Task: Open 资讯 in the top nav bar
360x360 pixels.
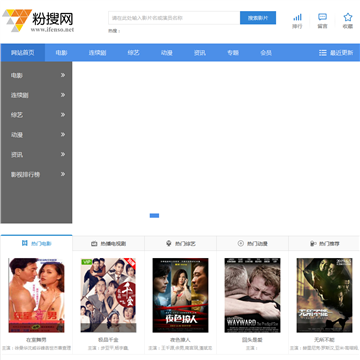Action: pyautogui.click(x=200, y=53)
